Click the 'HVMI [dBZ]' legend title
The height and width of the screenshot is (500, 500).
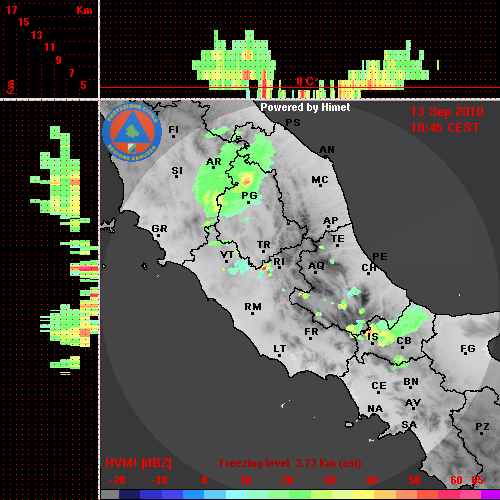click(138, 463)
